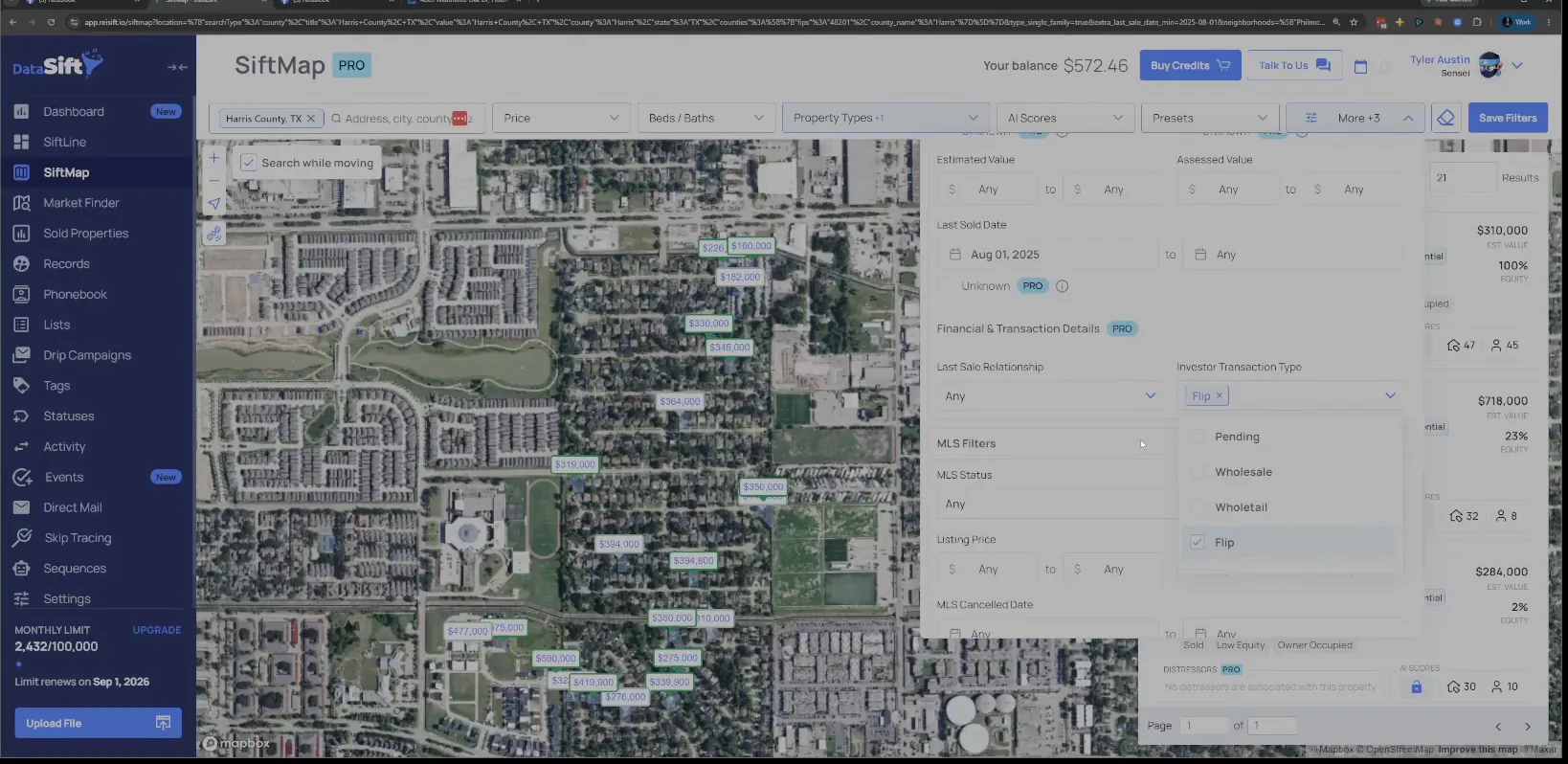
Task: Click the Save Filters button
Action: coord(1508,118)
